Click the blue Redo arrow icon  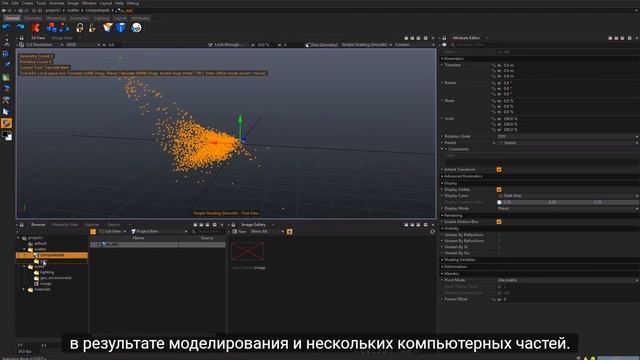coord(20,27)
